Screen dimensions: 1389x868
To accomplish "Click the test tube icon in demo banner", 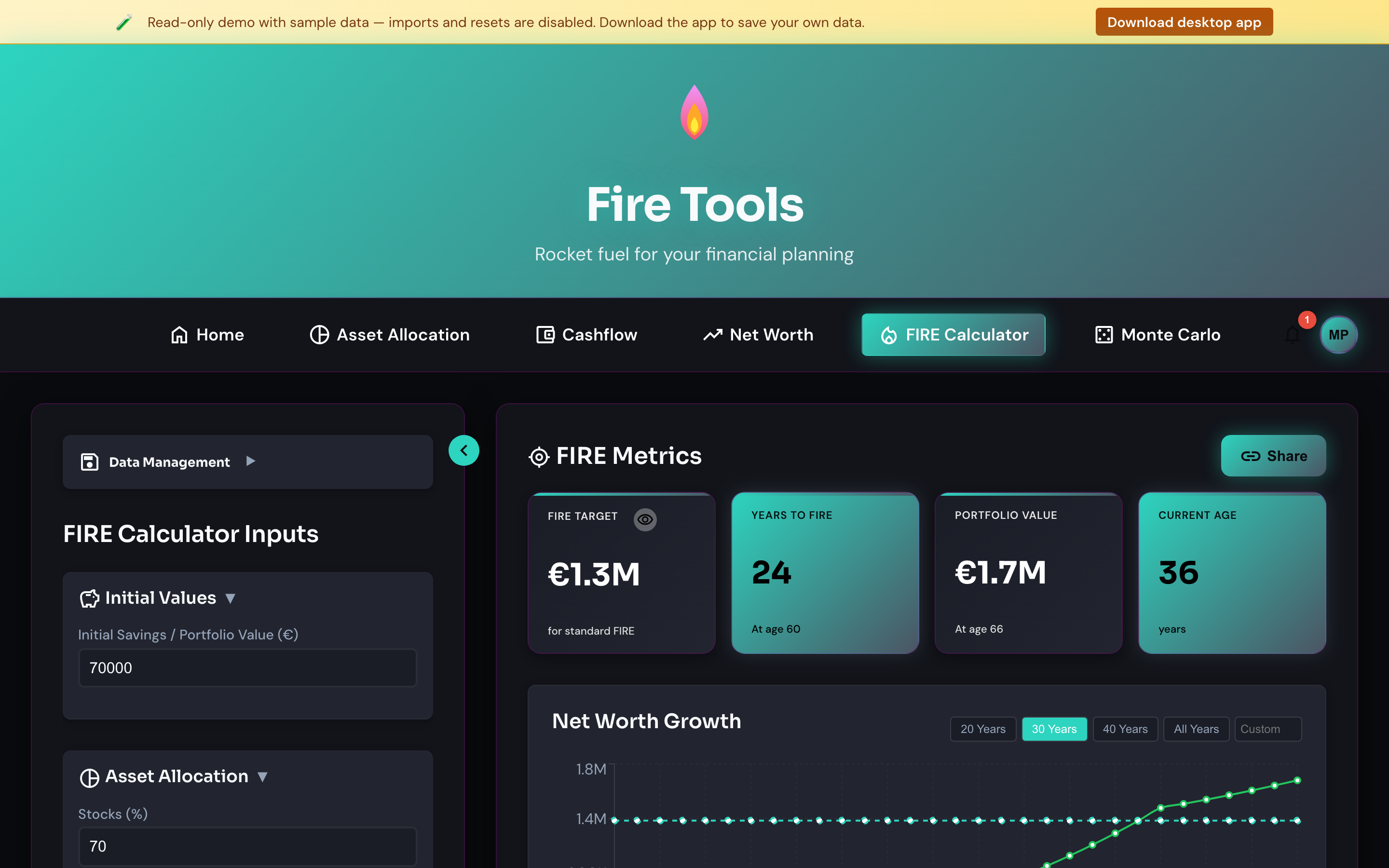I will pyautogui.click(x=124, y=22).
